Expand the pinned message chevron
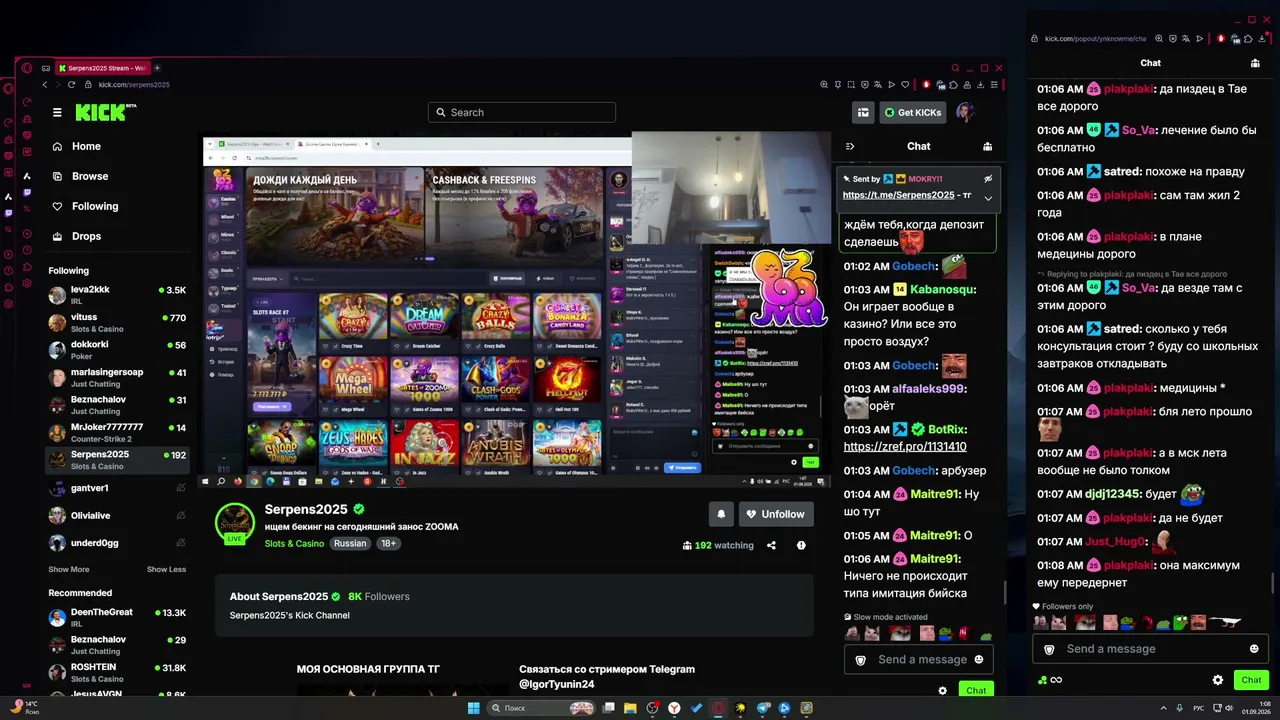 pos(988,198)
